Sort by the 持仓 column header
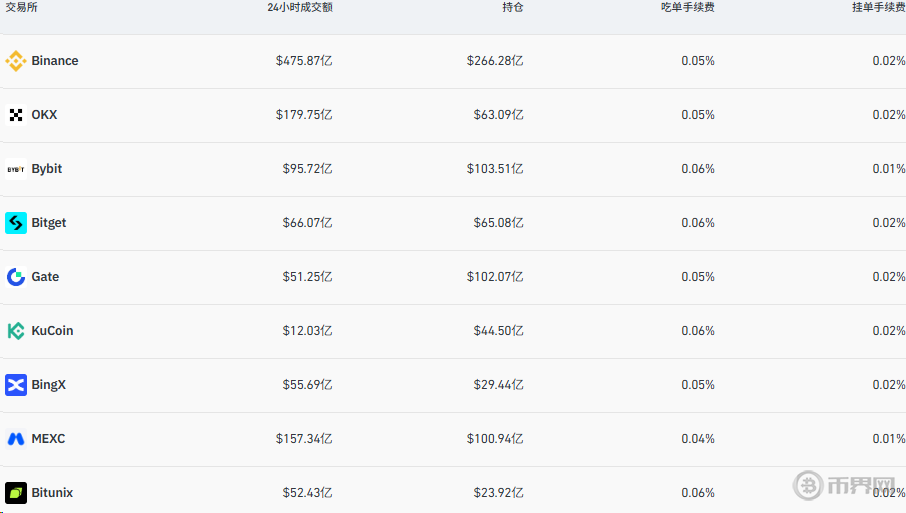Viewport: 906px width, 513px height. (x=513, y=7)
